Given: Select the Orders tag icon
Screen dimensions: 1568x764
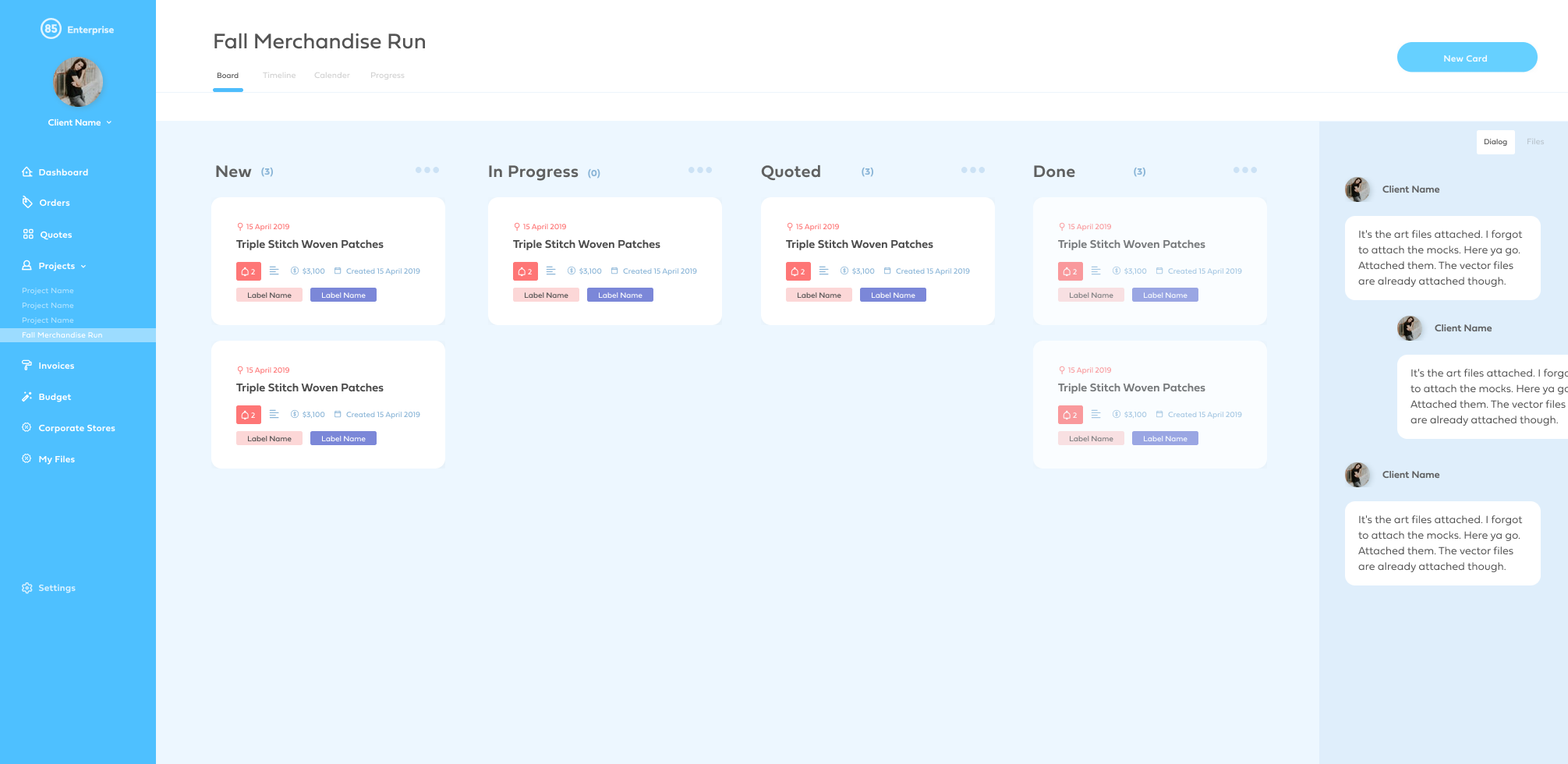Looking at the screenshot, I should [x=27, y=203].
